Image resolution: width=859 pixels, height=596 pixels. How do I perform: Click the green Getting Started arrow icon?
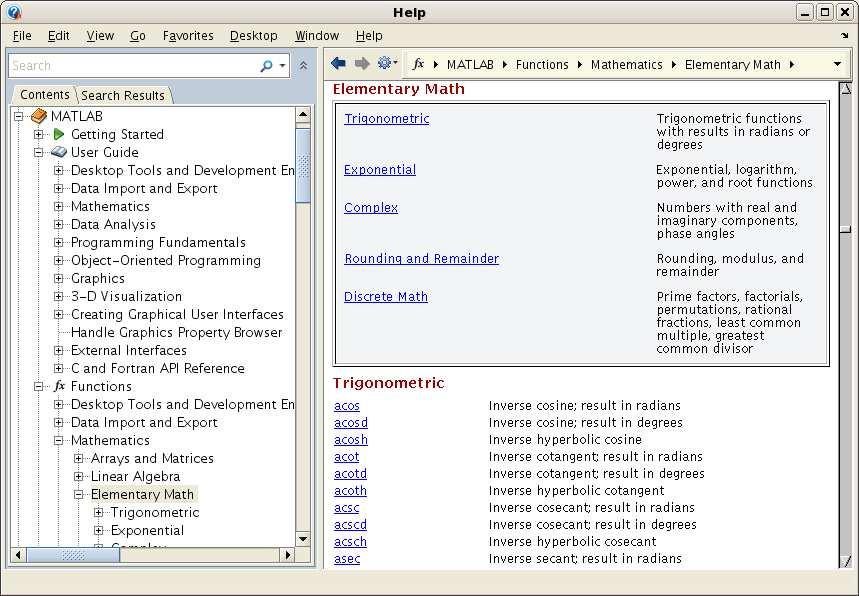coord(59,134)
